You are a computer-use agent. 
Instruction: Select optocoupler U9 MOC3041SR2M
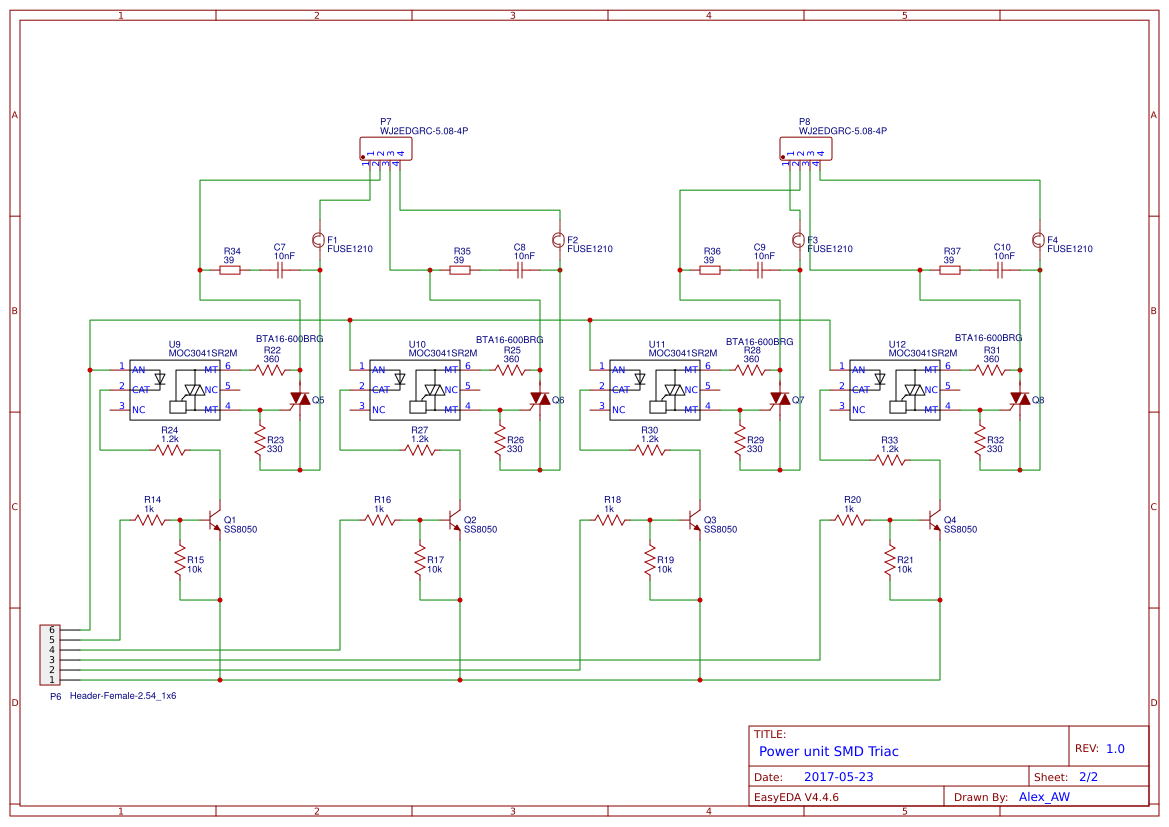tap(175, 390)
